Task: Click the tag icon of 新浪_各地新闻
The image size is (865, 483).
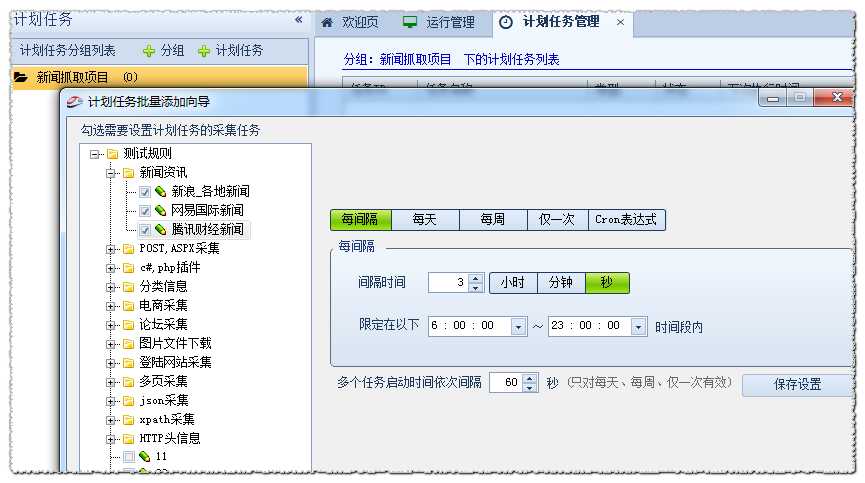Action: coord(161,192)
